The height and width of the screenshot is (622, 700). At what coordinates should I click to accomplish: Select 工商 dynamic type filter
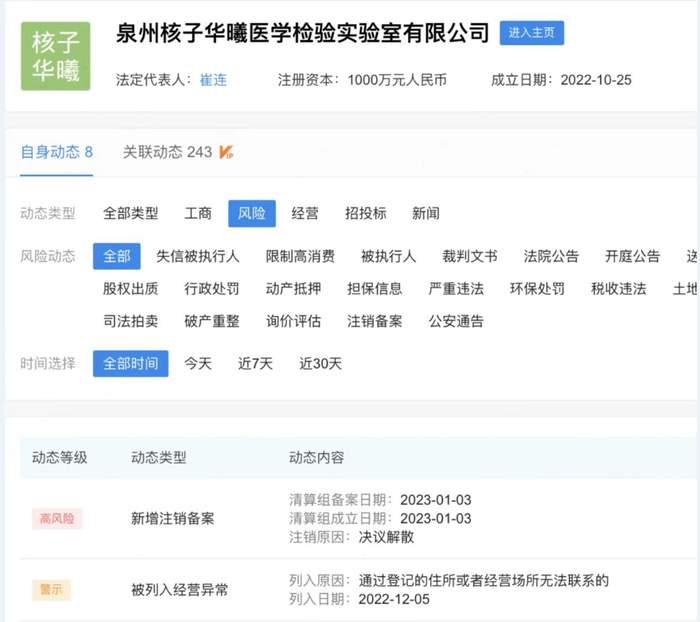(198, 213)
